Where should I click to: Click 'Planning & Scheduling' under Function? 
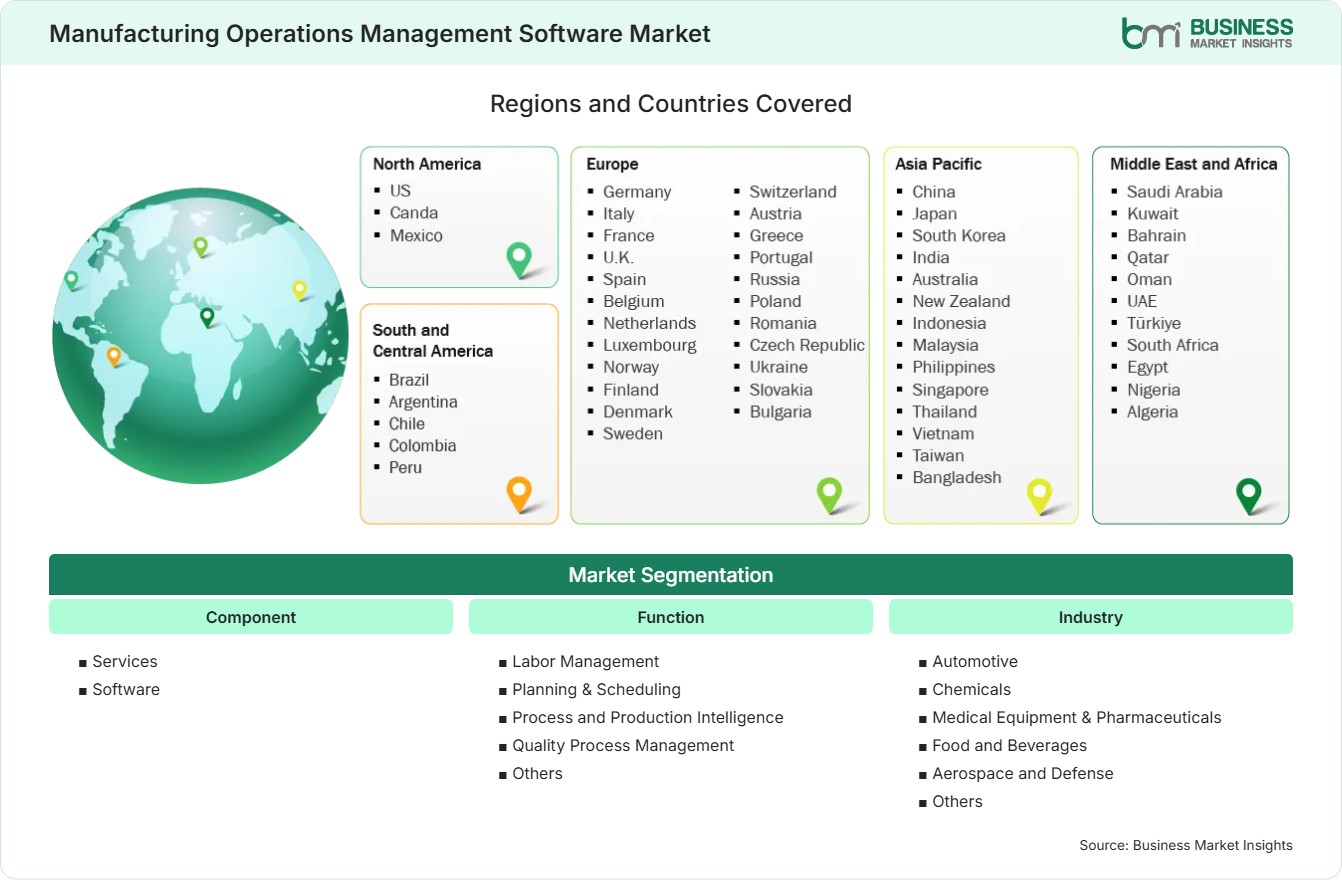pos(597,689)
